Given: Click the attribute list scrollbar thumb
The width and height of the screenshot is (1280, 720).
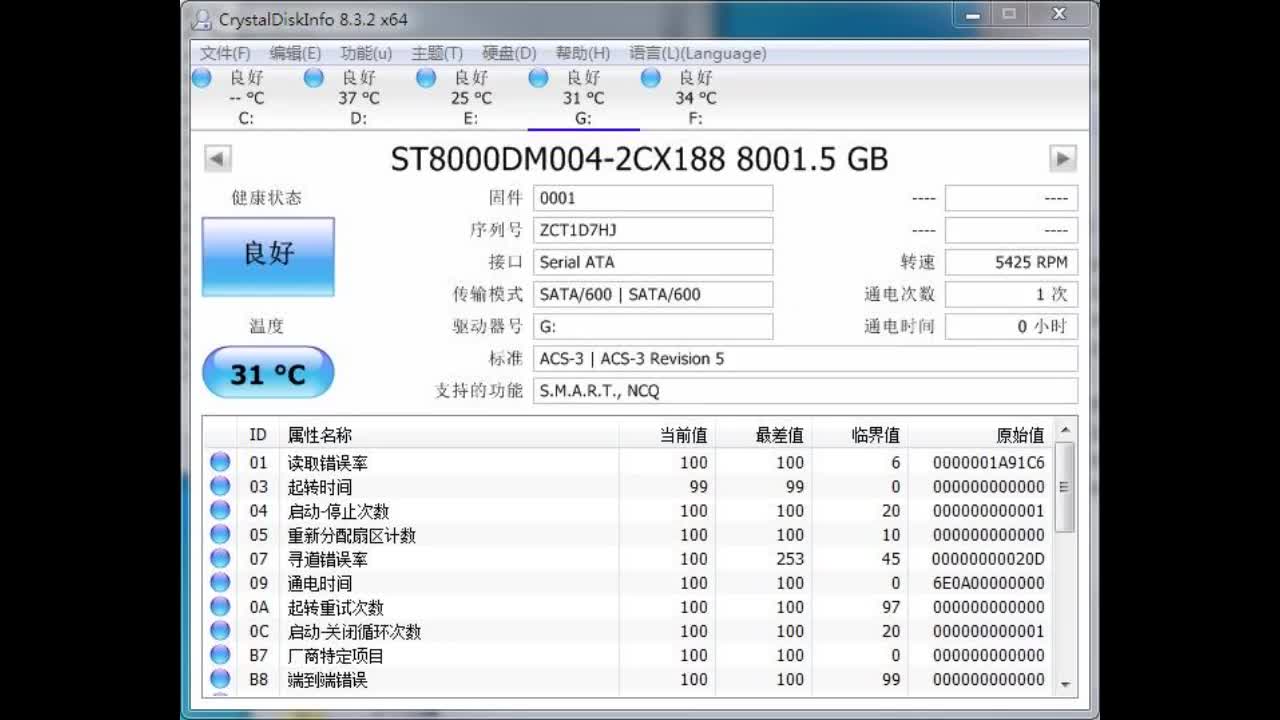Looking at the screenshot, I should (x=1065, y=487).
